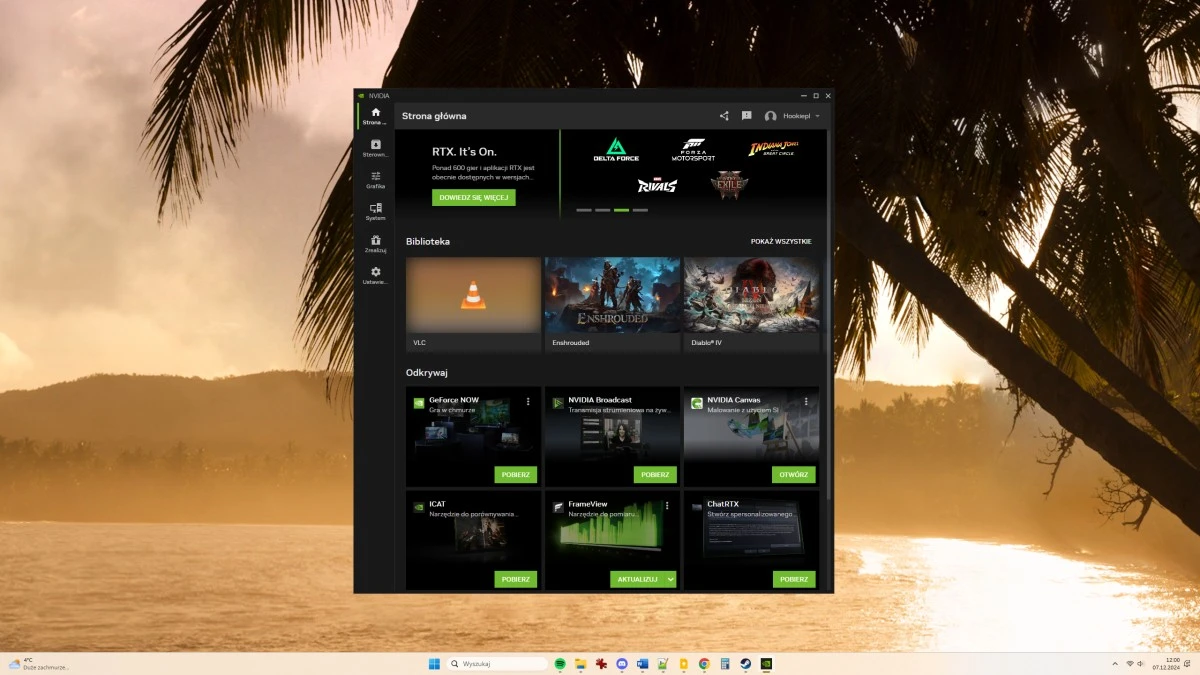Click the feedback icon in the header
Screen dimensions: 1200x675
746,116
